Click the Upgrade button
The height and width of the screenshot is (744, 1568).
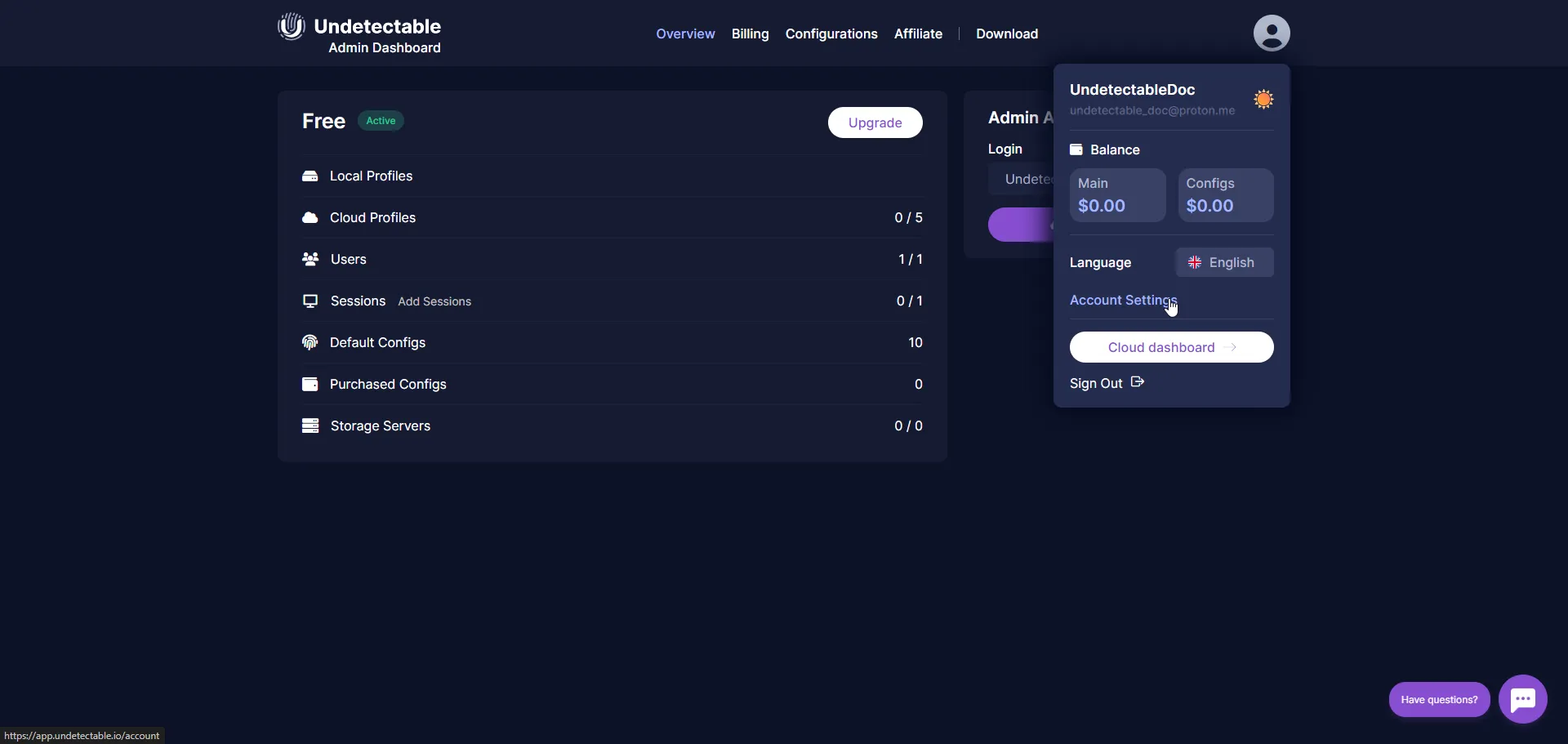875,123
